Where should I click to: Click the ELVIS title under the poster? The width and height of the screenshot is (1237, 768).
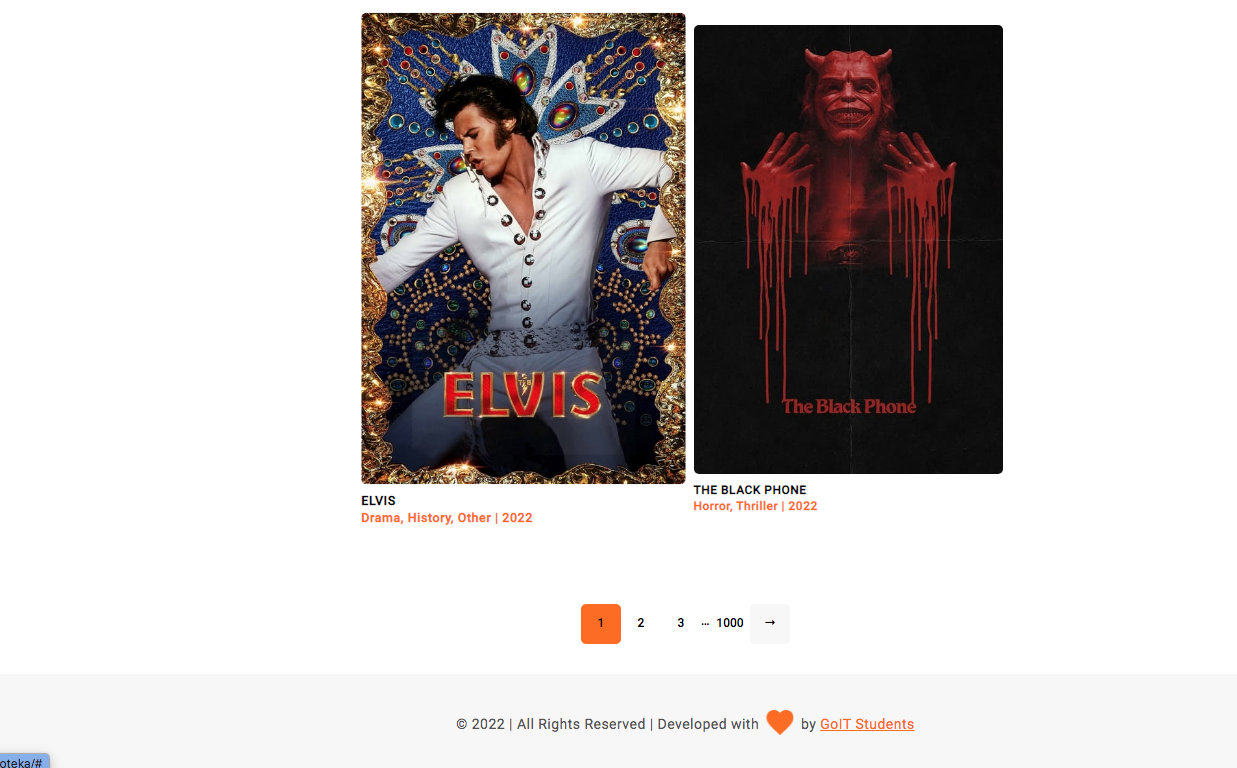coord(378,501)
